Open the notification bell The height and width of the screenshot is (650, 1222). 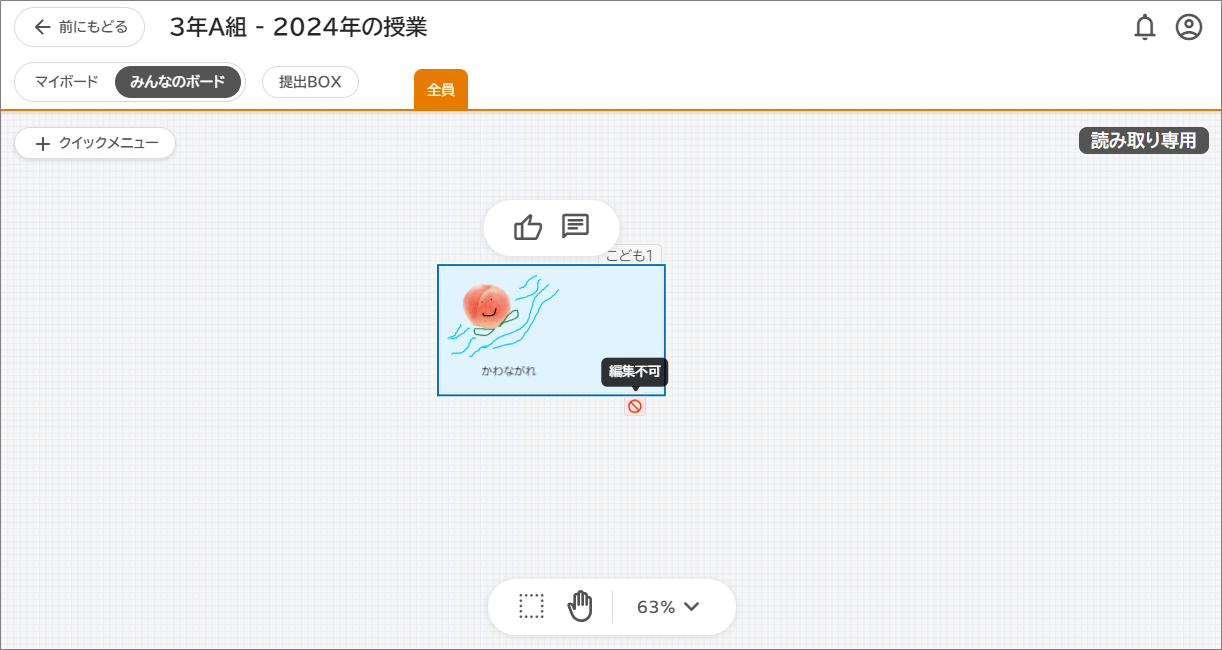click(x=1145, y=27)
